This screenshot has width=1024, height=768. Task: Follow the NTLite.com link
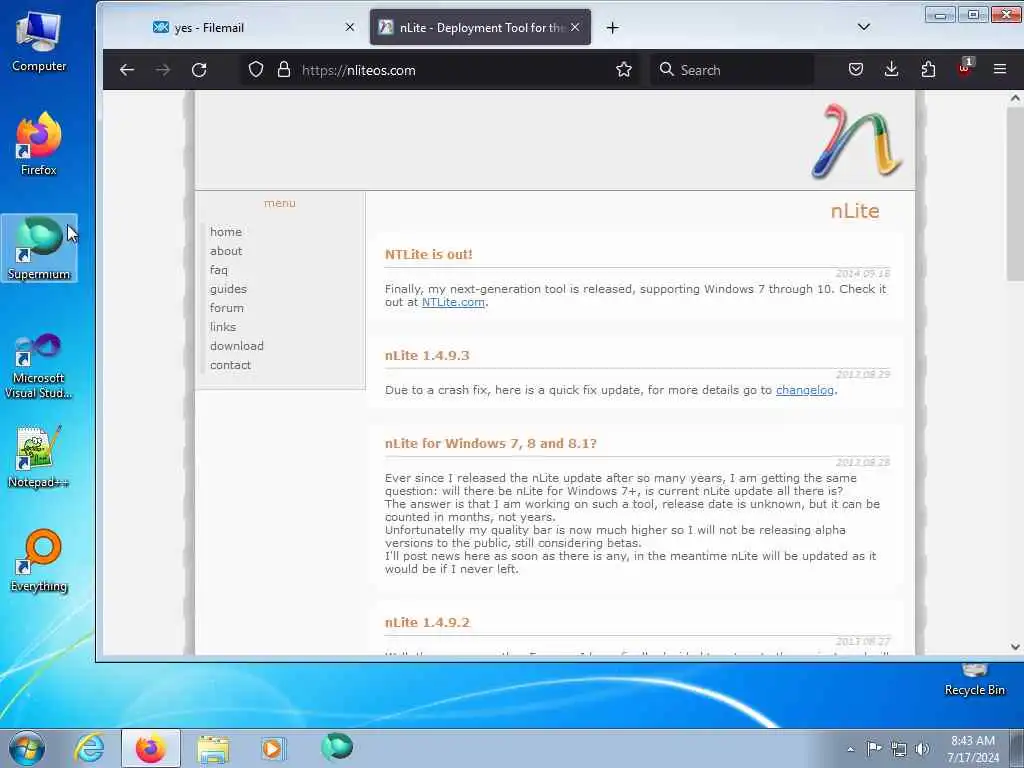(453, 302)
